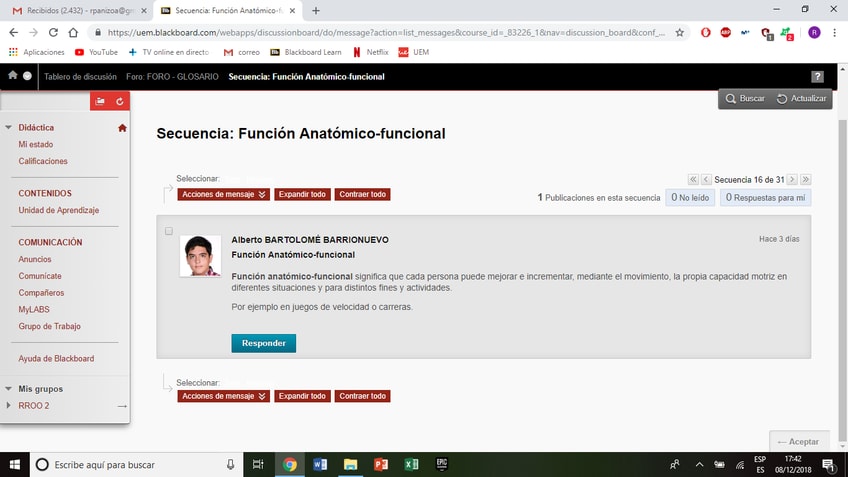Click the red home icon next to Didáctica

click(x=122, y=128)
